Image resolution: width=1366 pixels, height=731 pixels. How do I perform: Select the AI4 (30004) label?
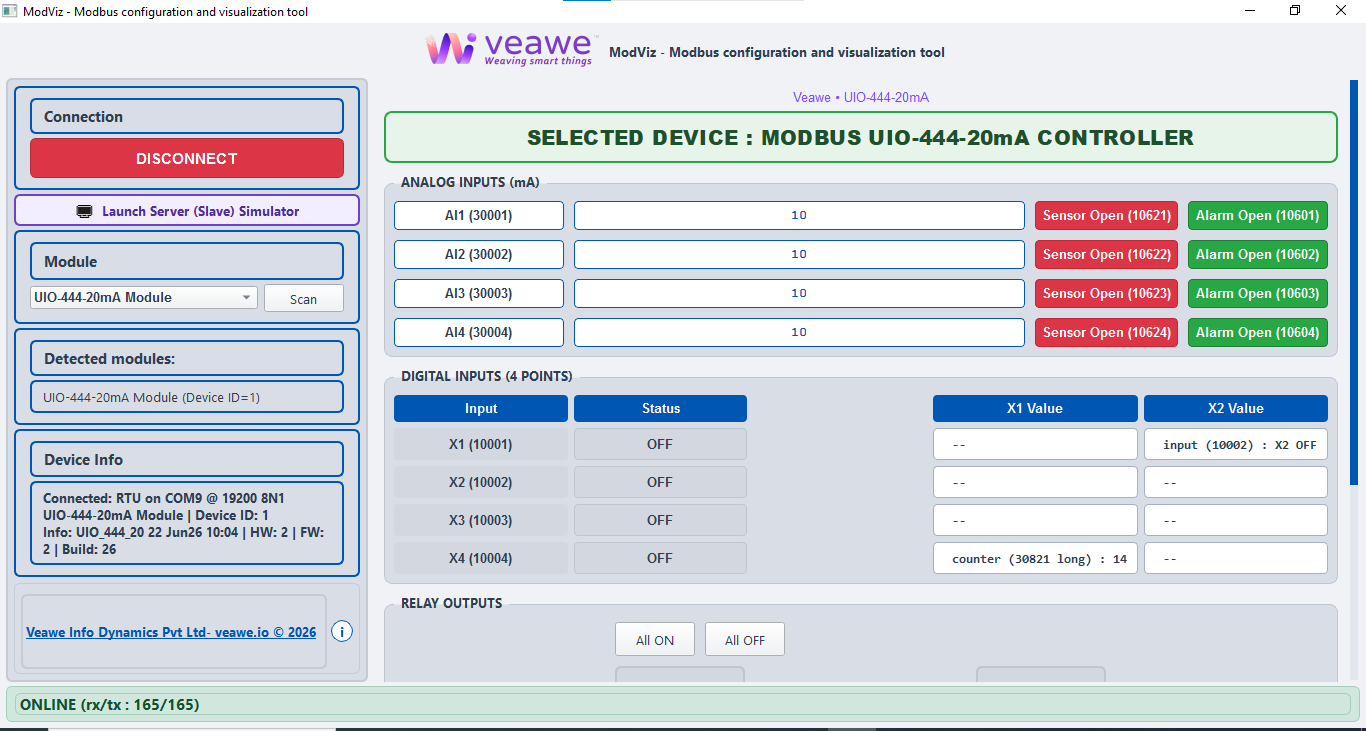[x=479, y=332]
